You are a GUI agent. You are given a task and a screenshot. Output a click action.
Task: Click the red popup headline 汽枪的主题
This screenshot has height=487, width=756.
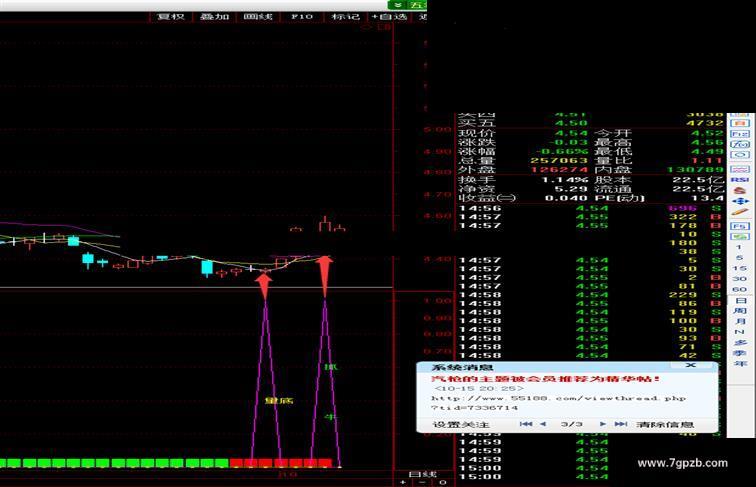545,379
